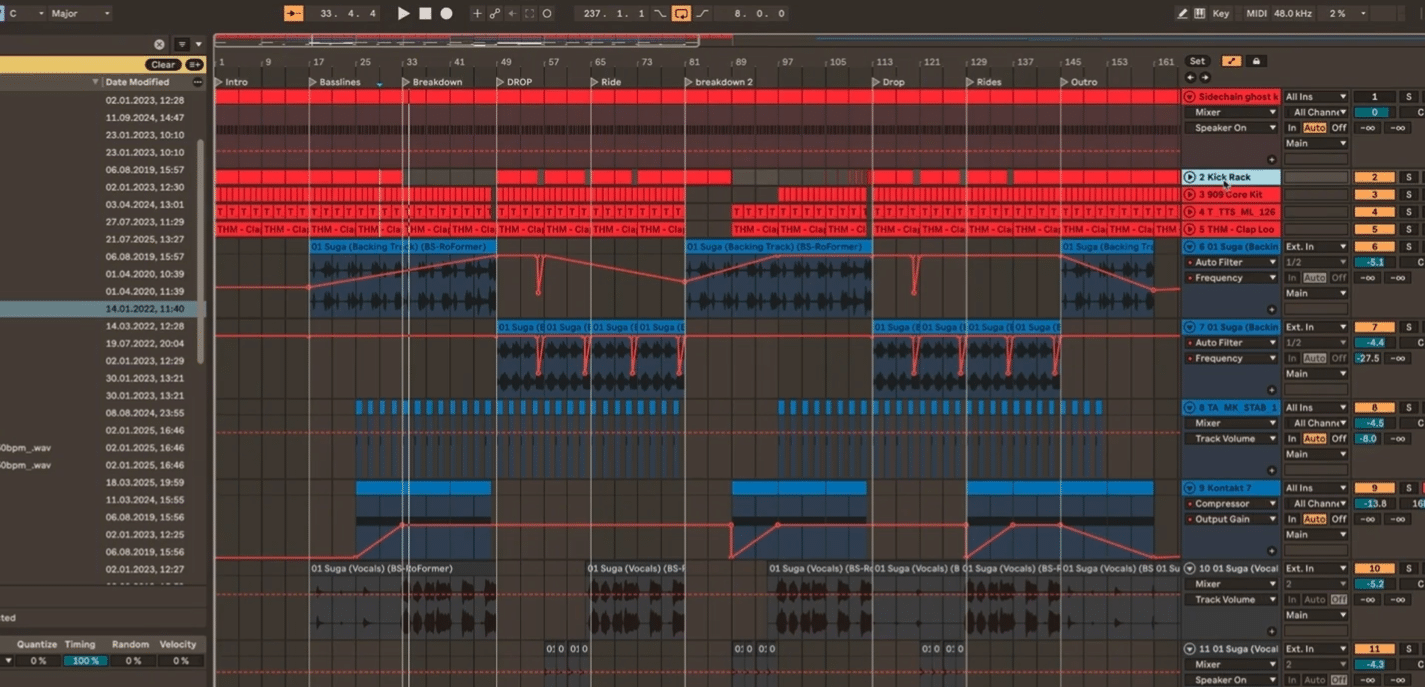Enable draw mode with the pencil icon
The image size is (1425, 687).
coord(1182,13)
